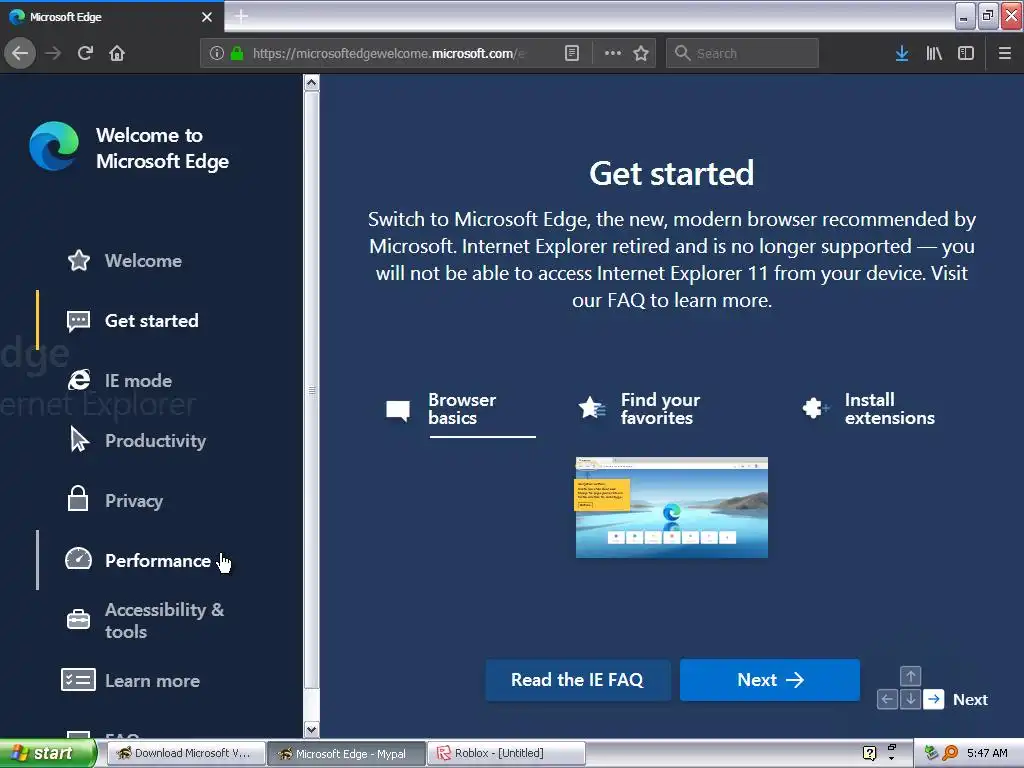Viewport: 1024px width, 768px height.
Task: Open the library bookshelf icon
Action: coord(934,53)
